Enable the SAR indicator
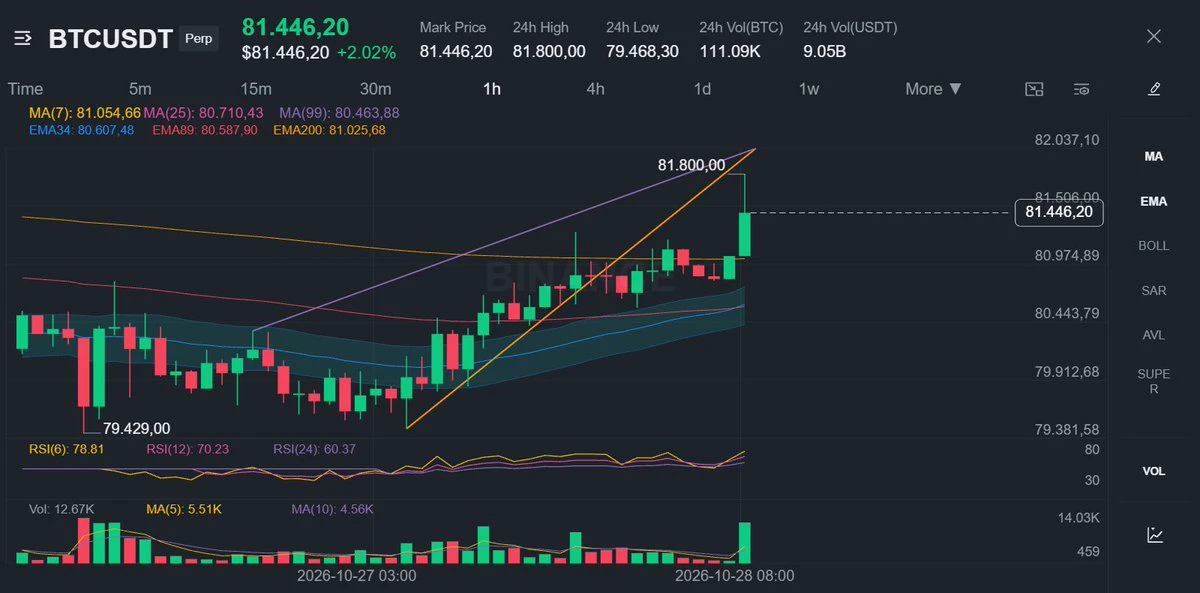 (x=1154, y=291)
